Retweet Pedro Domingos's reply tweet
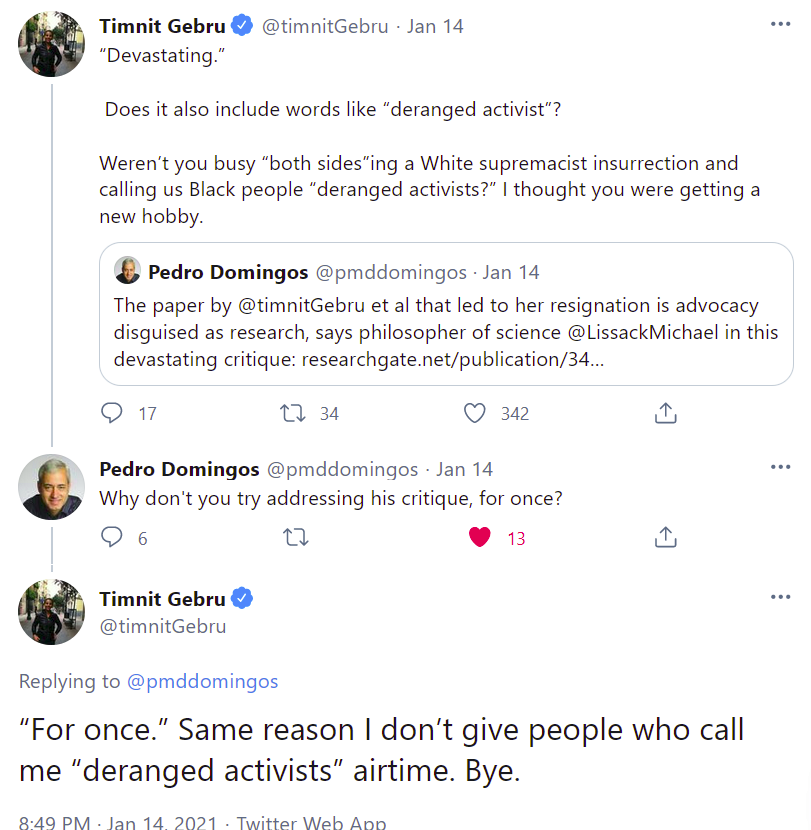 pos(295,538)
